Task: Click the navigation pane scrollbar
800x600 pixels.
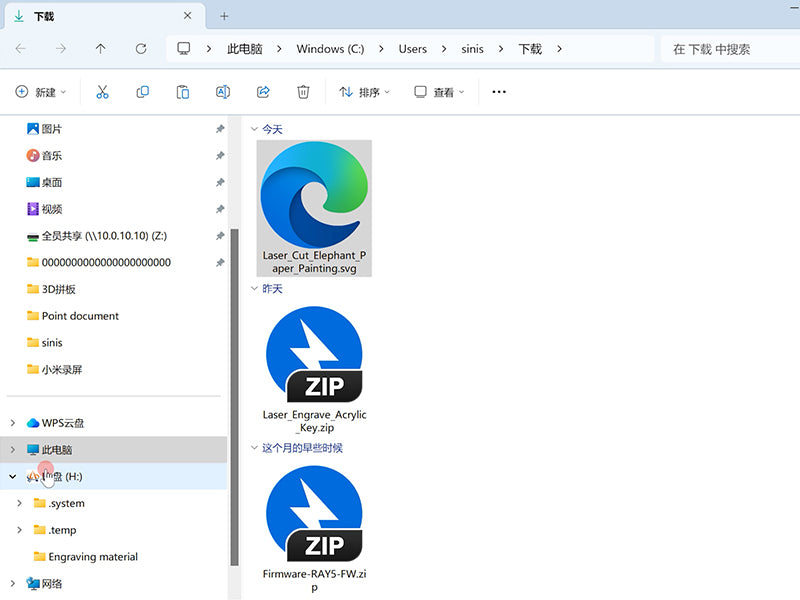Action: coord(234,397)
